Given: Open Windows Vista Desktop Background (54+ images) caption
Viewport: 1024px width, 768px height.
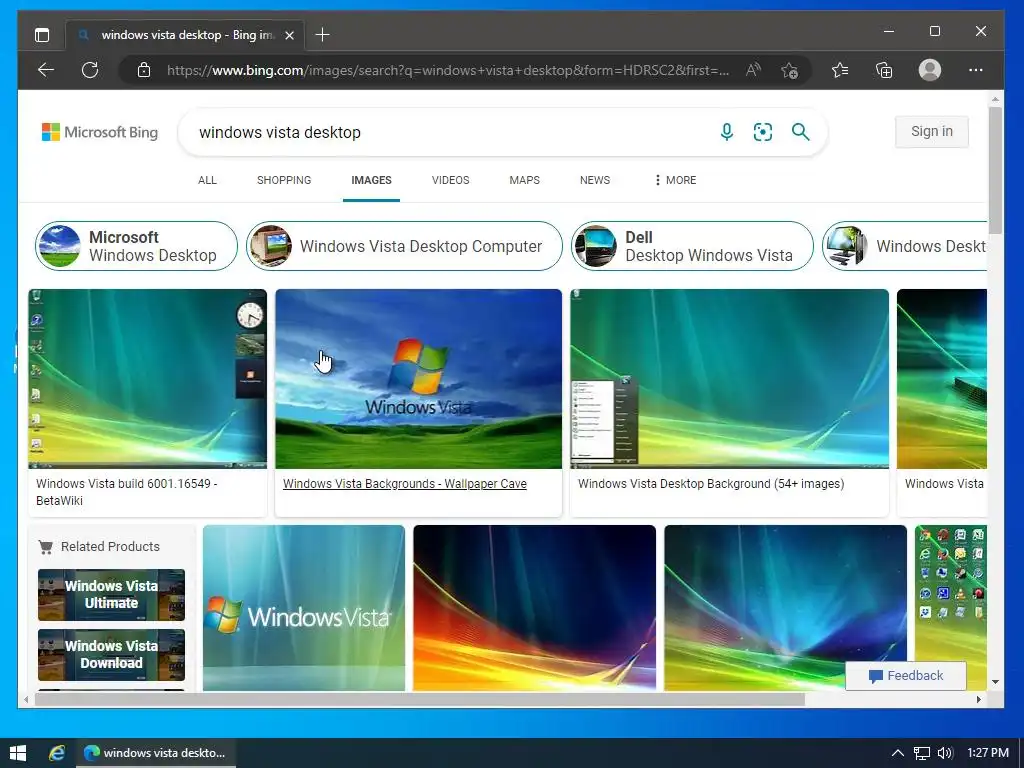Looking at the screenshot, I should [711, 484].
